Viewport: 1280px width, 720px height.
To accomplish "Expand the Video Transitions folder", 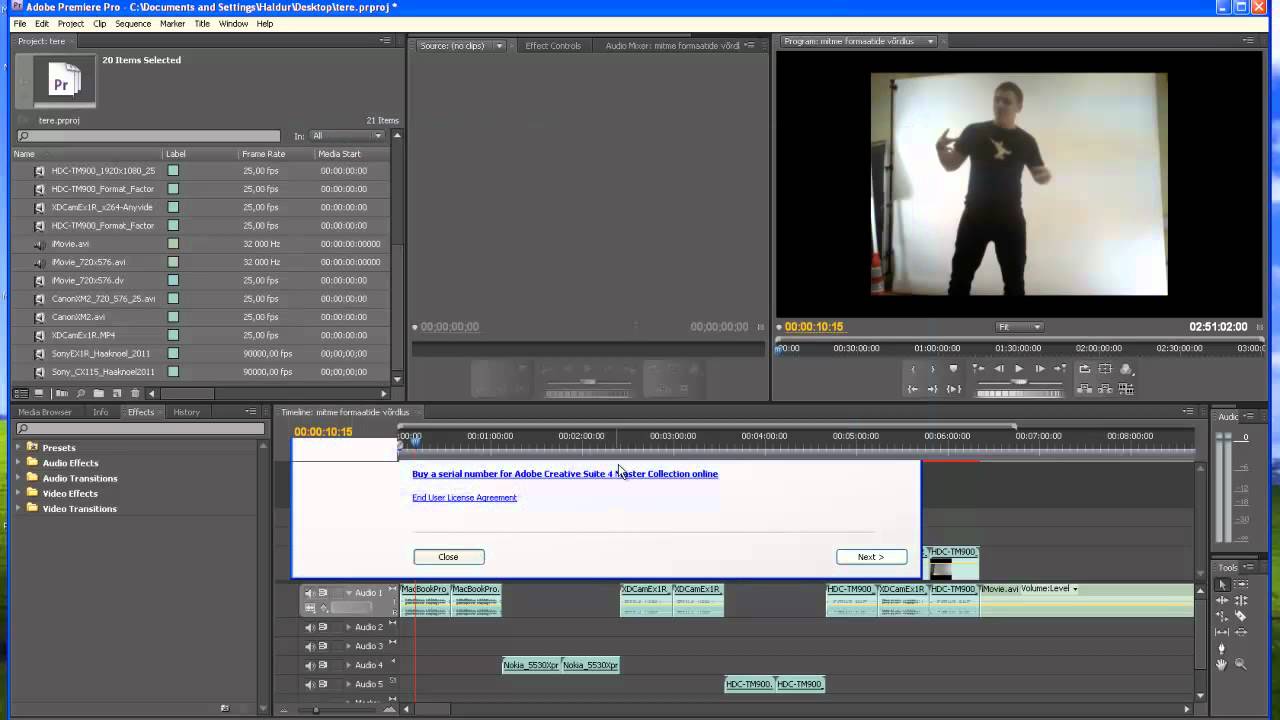I will pyautogui.click(x=18, y=508).
